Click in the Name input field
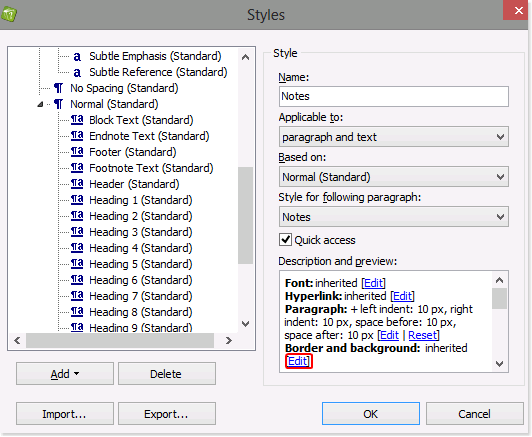The image size is (532, 437). [x=394, y=96]
